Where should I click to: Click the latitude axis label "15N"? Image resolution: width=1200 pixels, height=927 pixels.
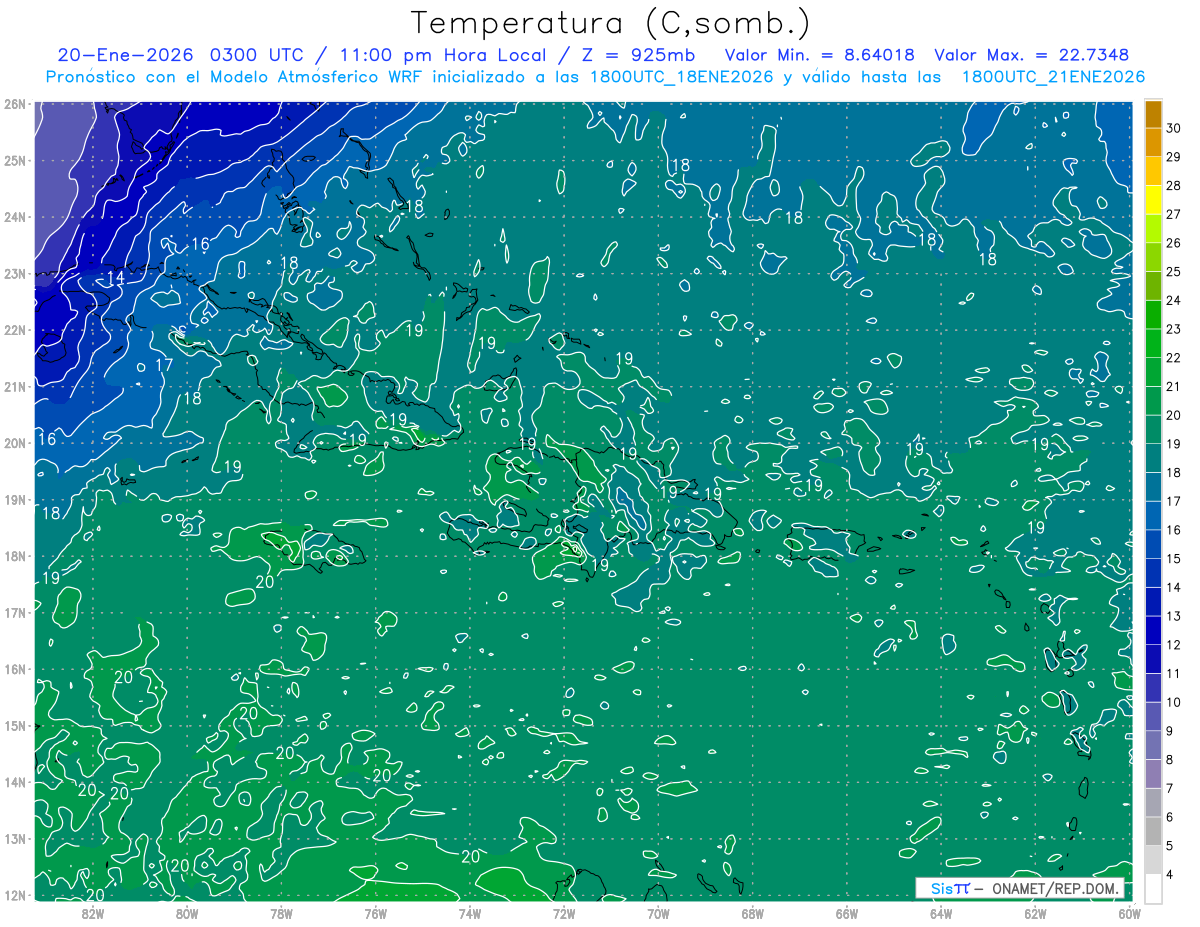tap(14, 726)
